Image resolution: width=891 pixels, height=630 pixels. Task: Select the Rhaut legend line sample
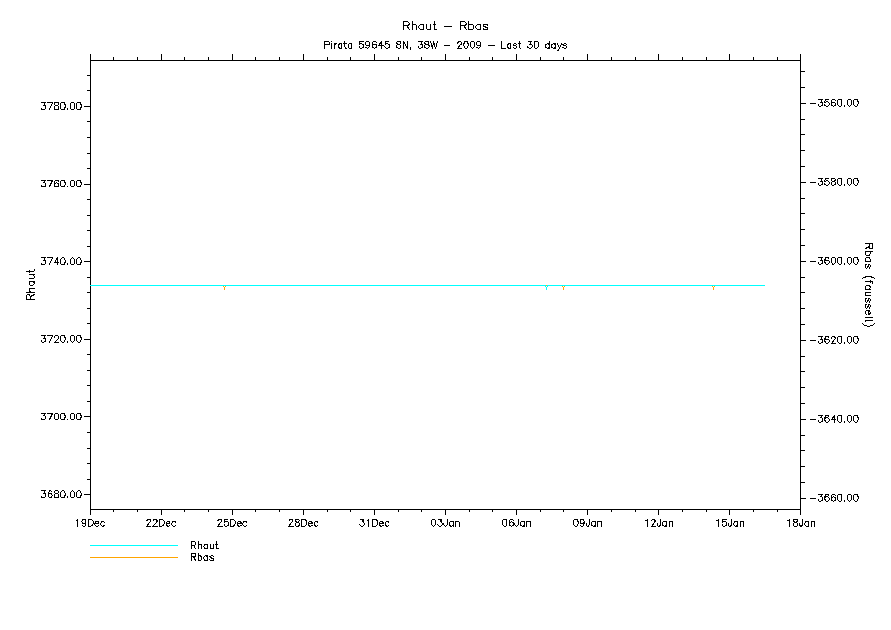click(133, 546)
